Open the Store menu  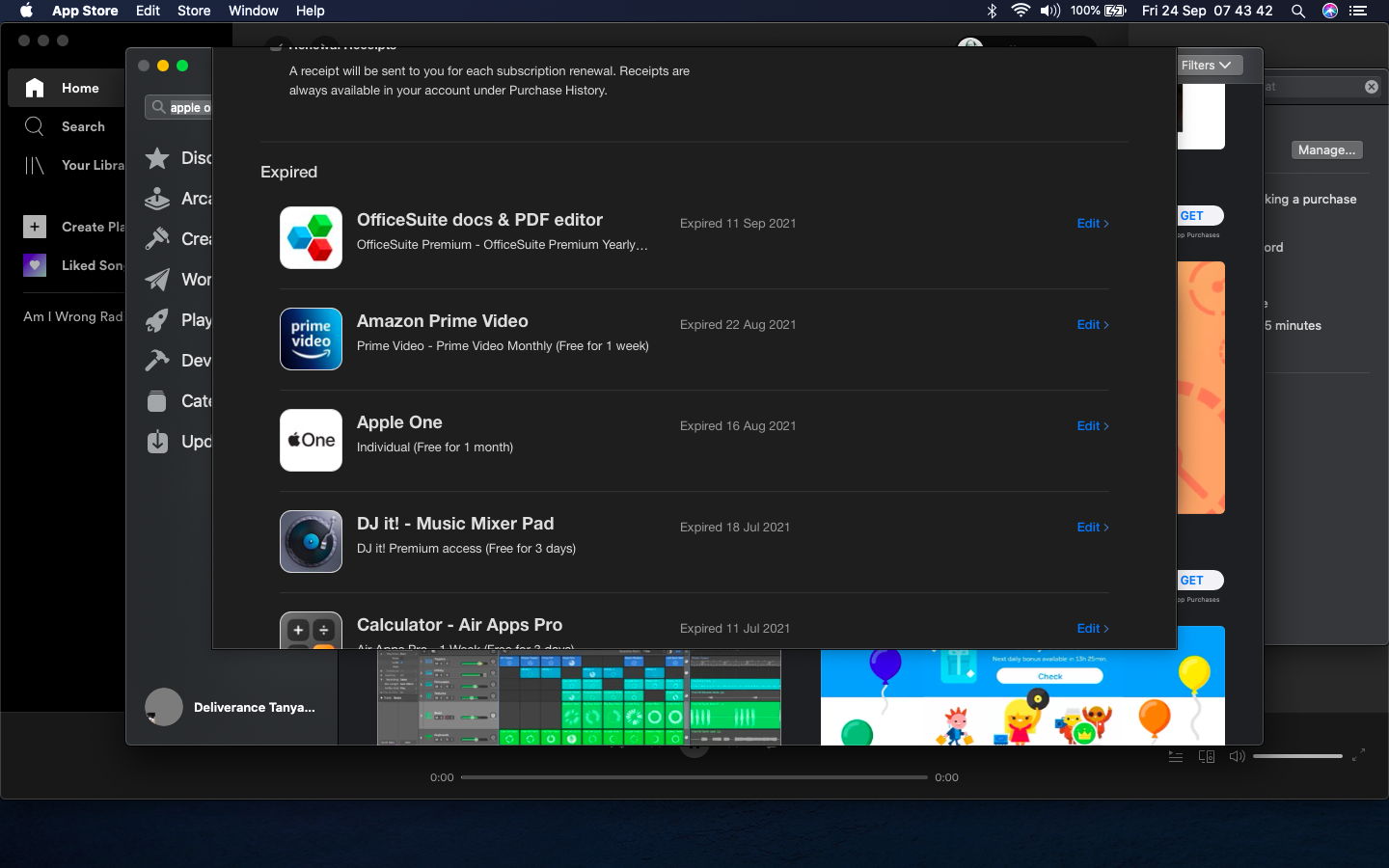pos(194,11)
